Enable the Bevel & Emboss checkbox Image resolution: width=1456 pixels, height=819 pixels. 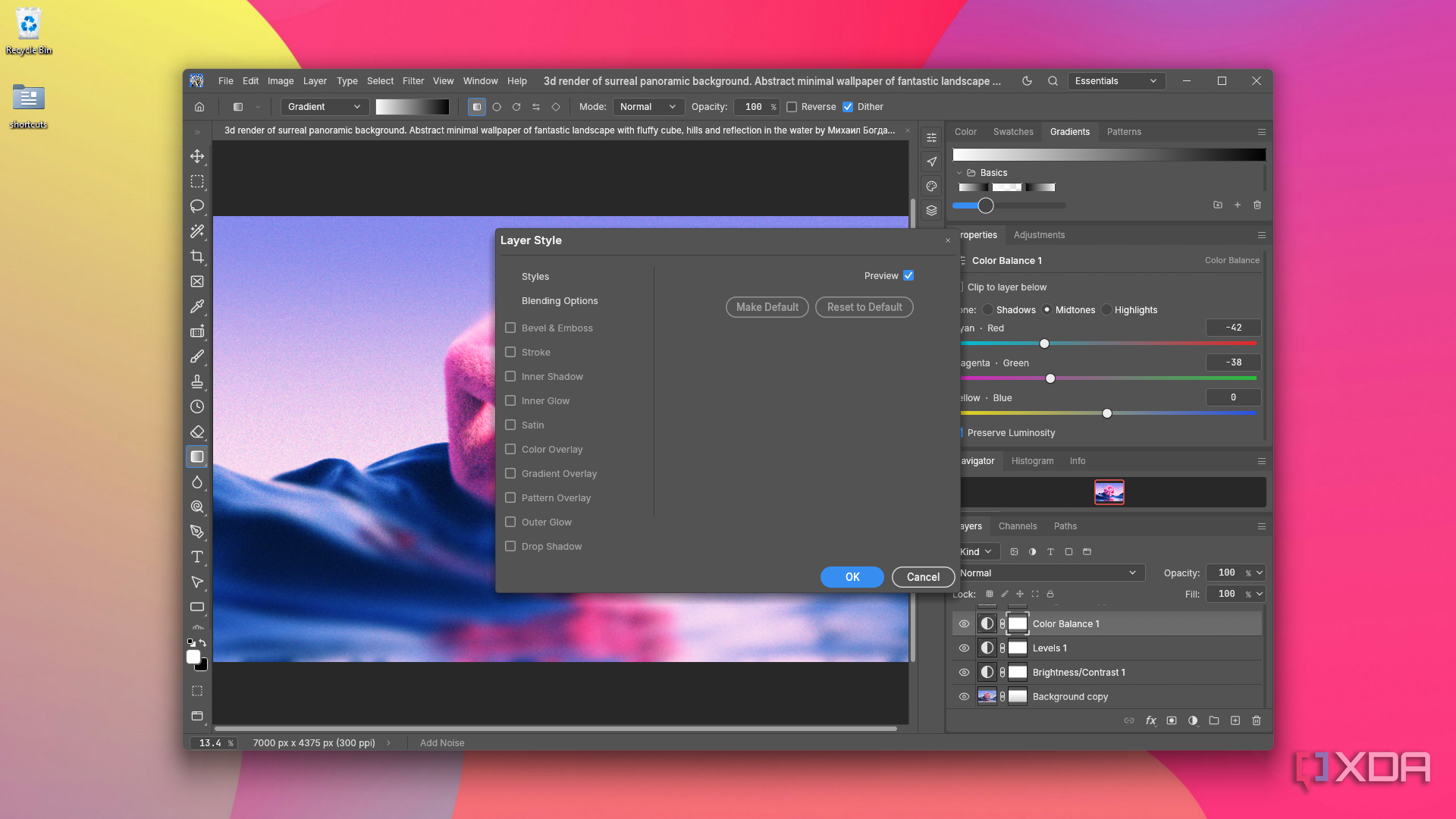[x=510, y=328]
